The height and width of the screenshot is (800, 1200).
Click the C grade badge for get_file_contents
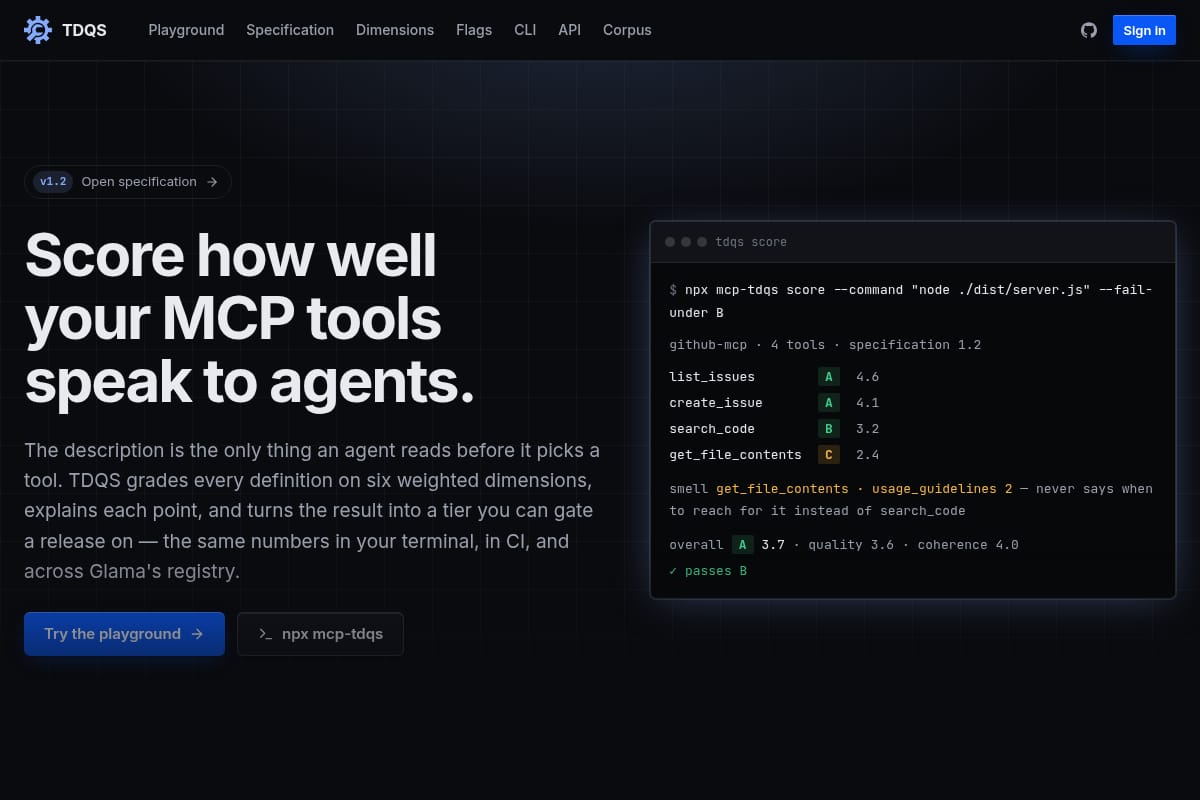[828, 455]
